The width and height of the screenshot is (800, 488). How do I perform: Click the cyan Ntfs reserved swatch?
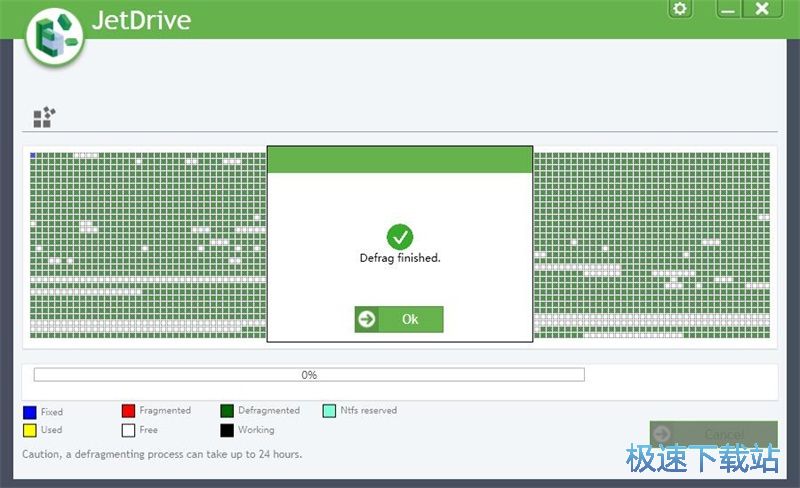pos(330,411)
